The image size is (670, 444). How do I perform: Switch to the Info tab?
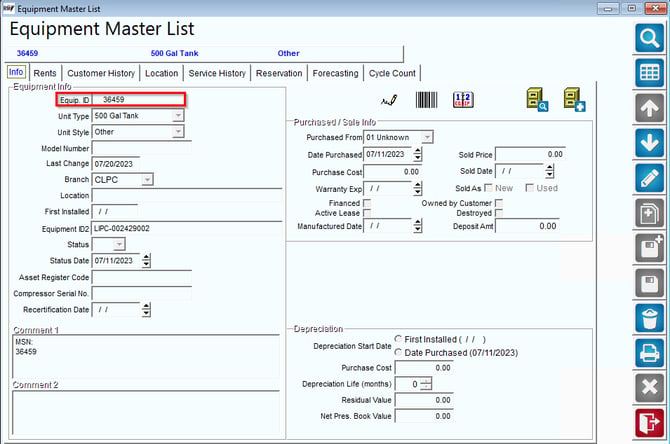click(x=16, y=72)
